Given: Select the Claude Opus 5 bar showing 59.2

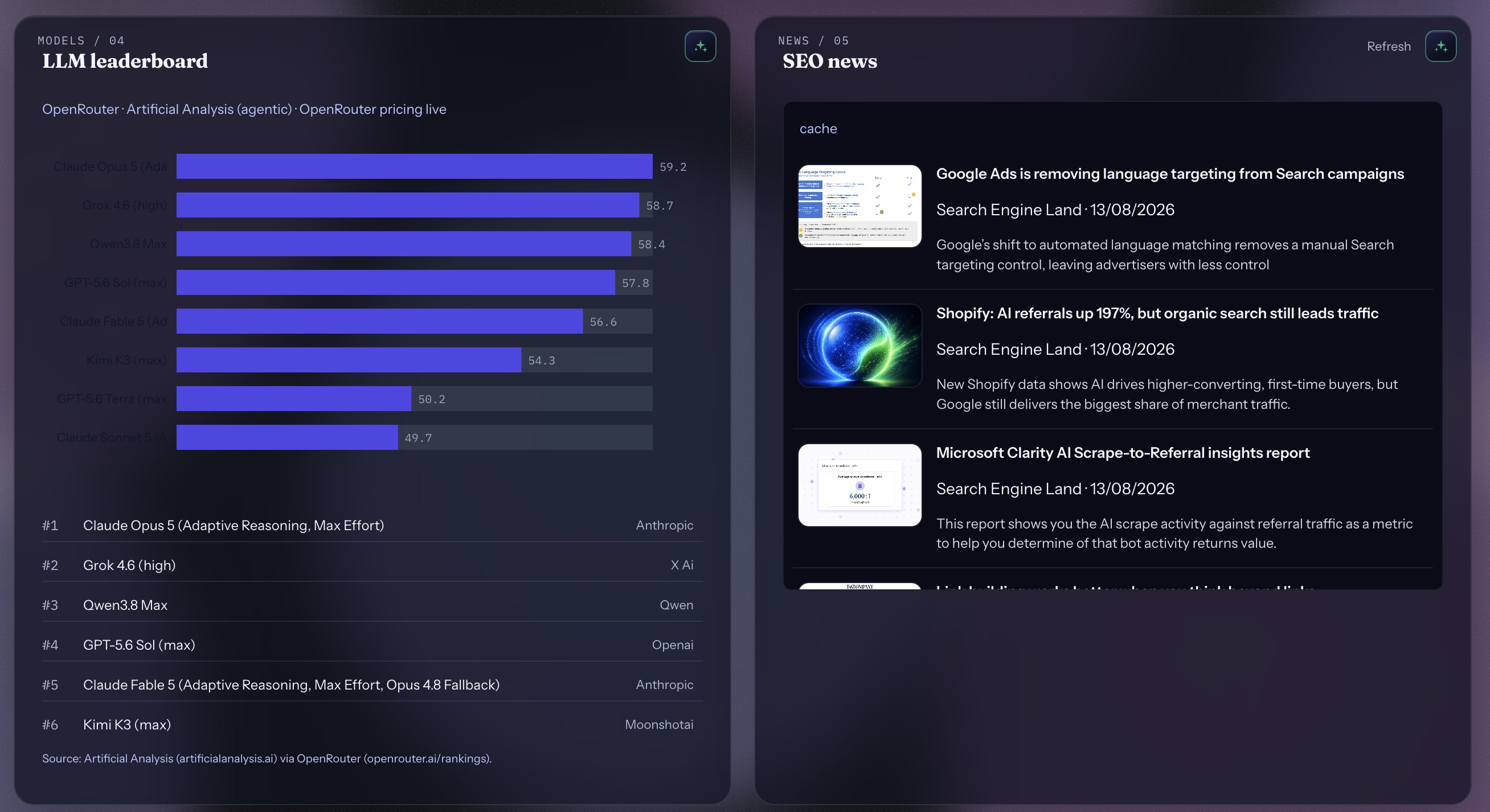Looking at the screenshot, I should (414, 166).
